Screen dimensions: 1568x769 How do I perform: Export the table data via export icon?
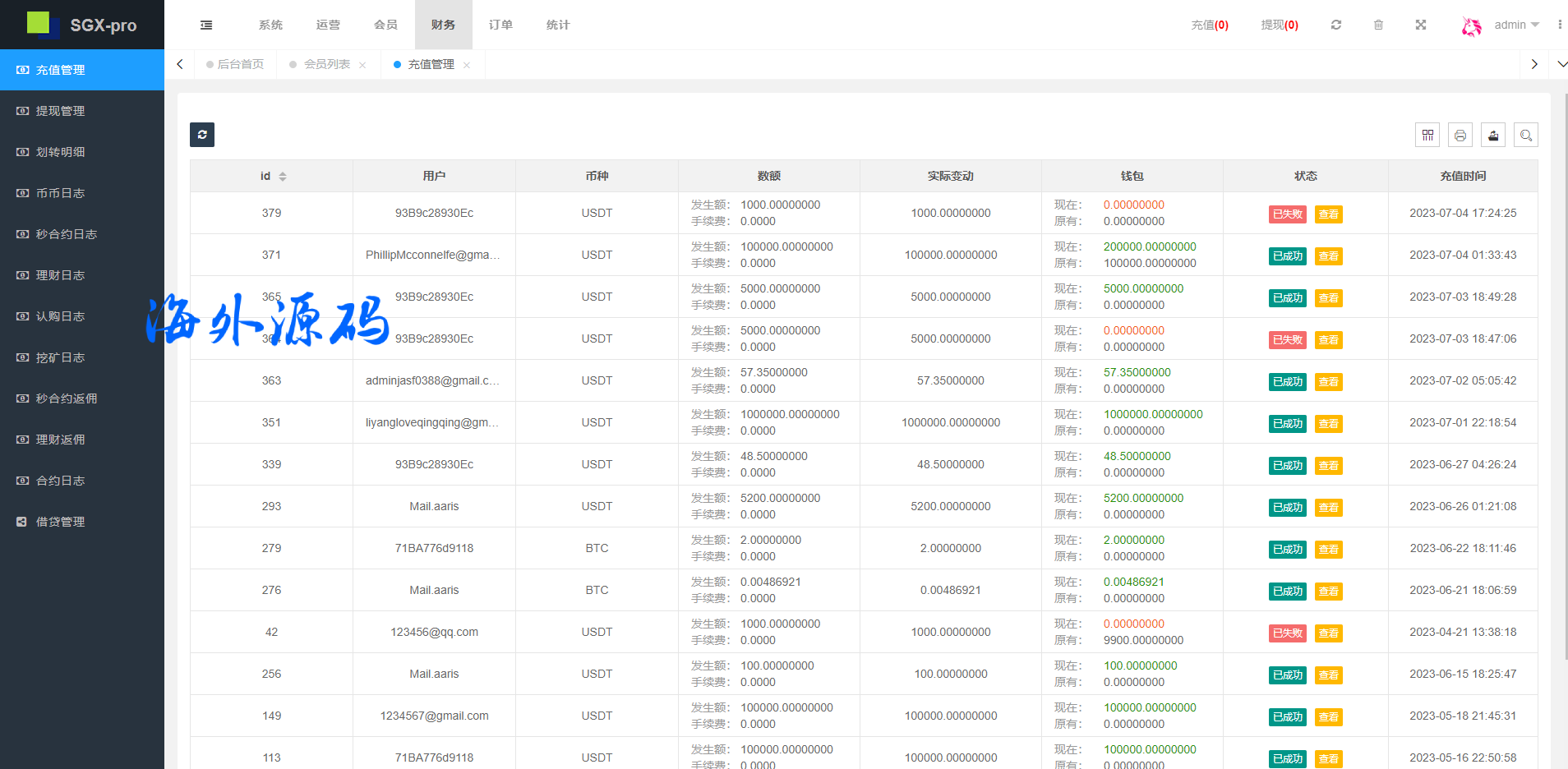(1493, 136)
